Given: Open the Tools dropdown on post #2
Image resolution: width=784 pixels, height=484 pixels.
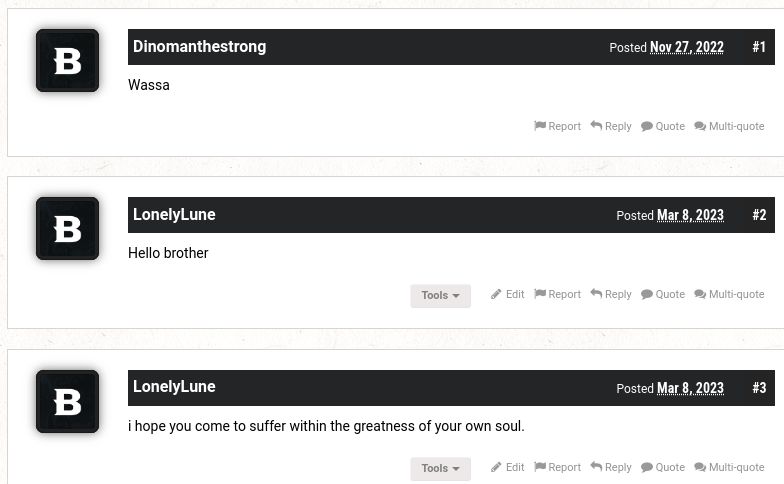Looking at the screenshot, I should click(x=440, y=296).
